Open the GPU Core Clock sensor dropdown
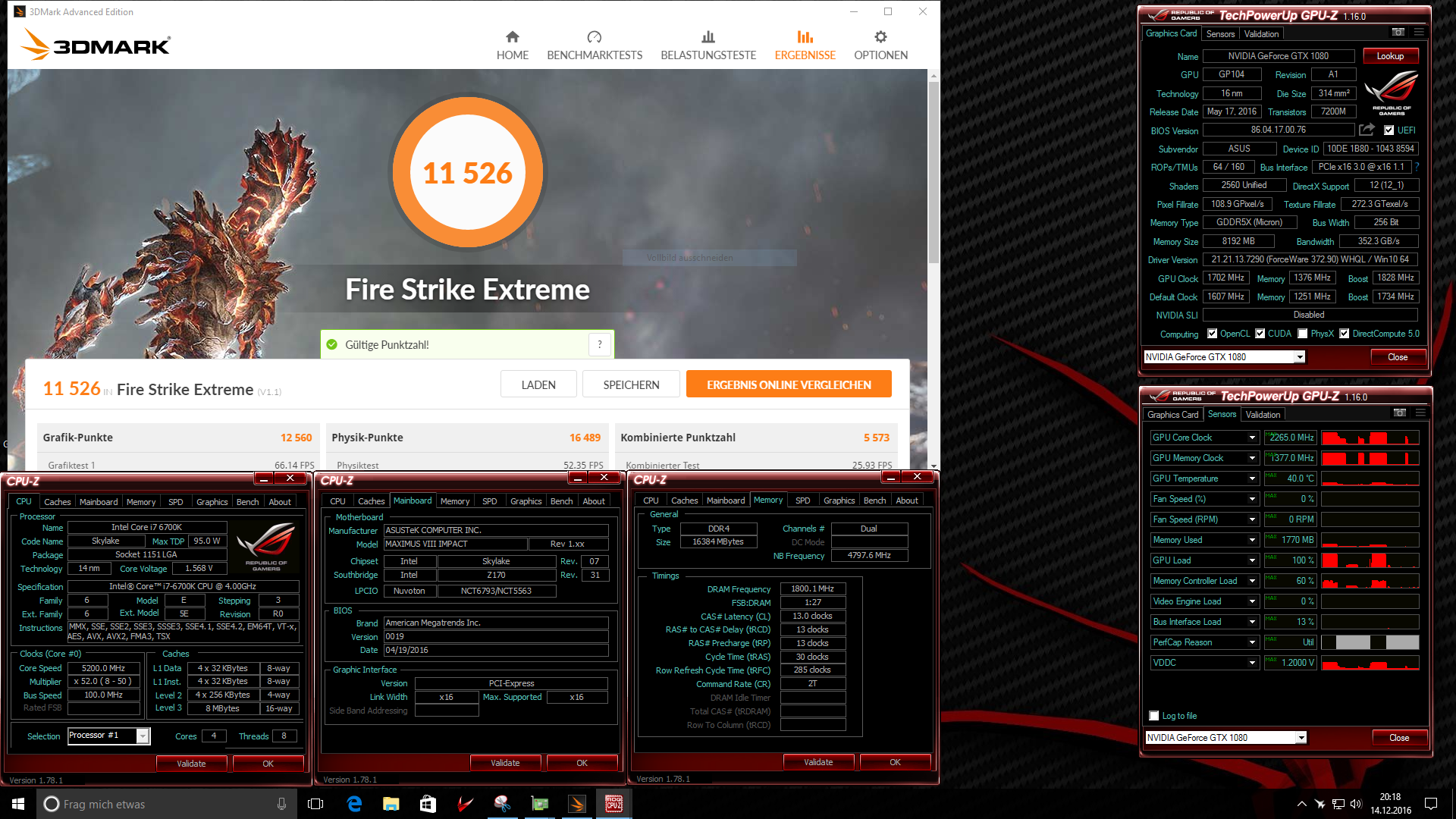1456x819 pixels. click(x=1252, y=438)
